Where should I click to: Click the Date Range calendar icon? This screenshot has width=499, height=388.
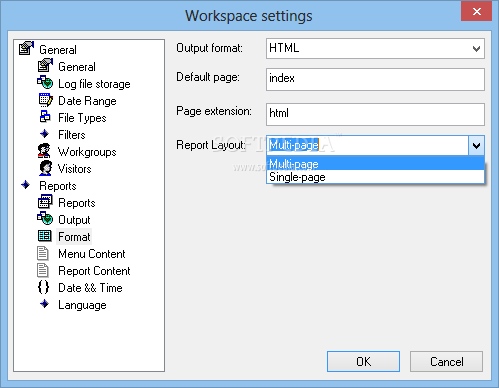coord(45,100)
